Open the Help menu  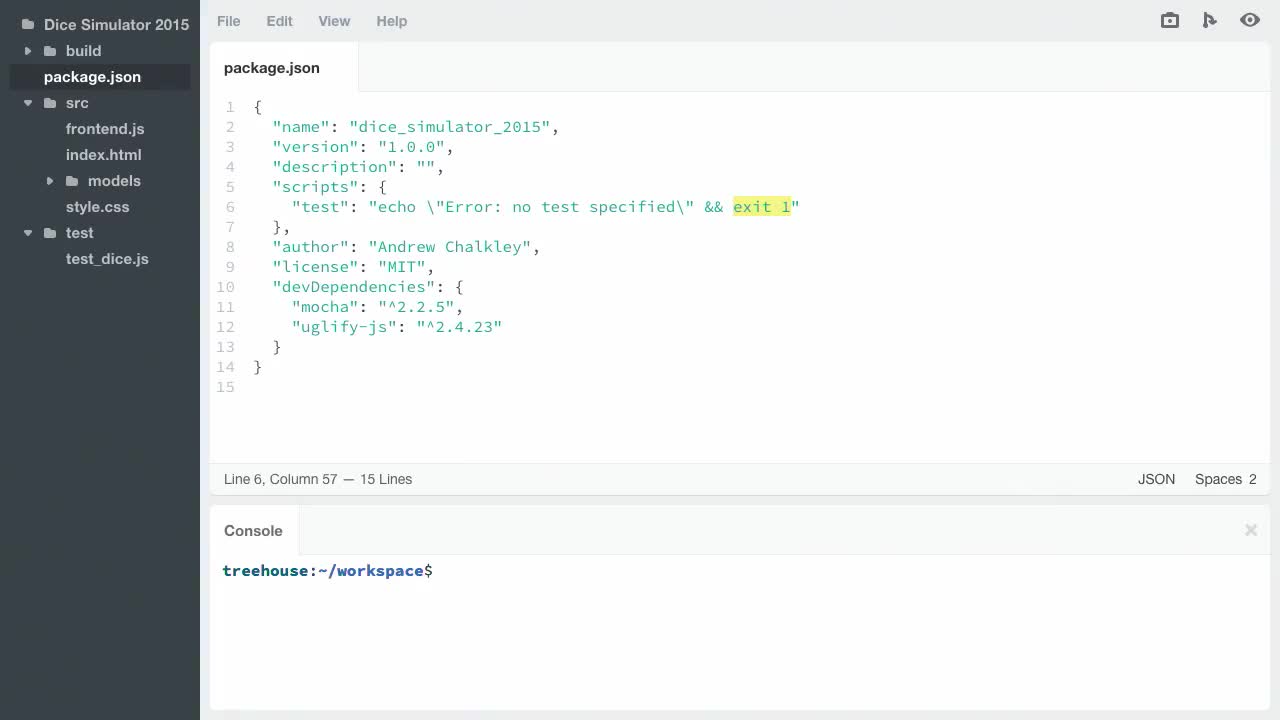coord(392,21)
